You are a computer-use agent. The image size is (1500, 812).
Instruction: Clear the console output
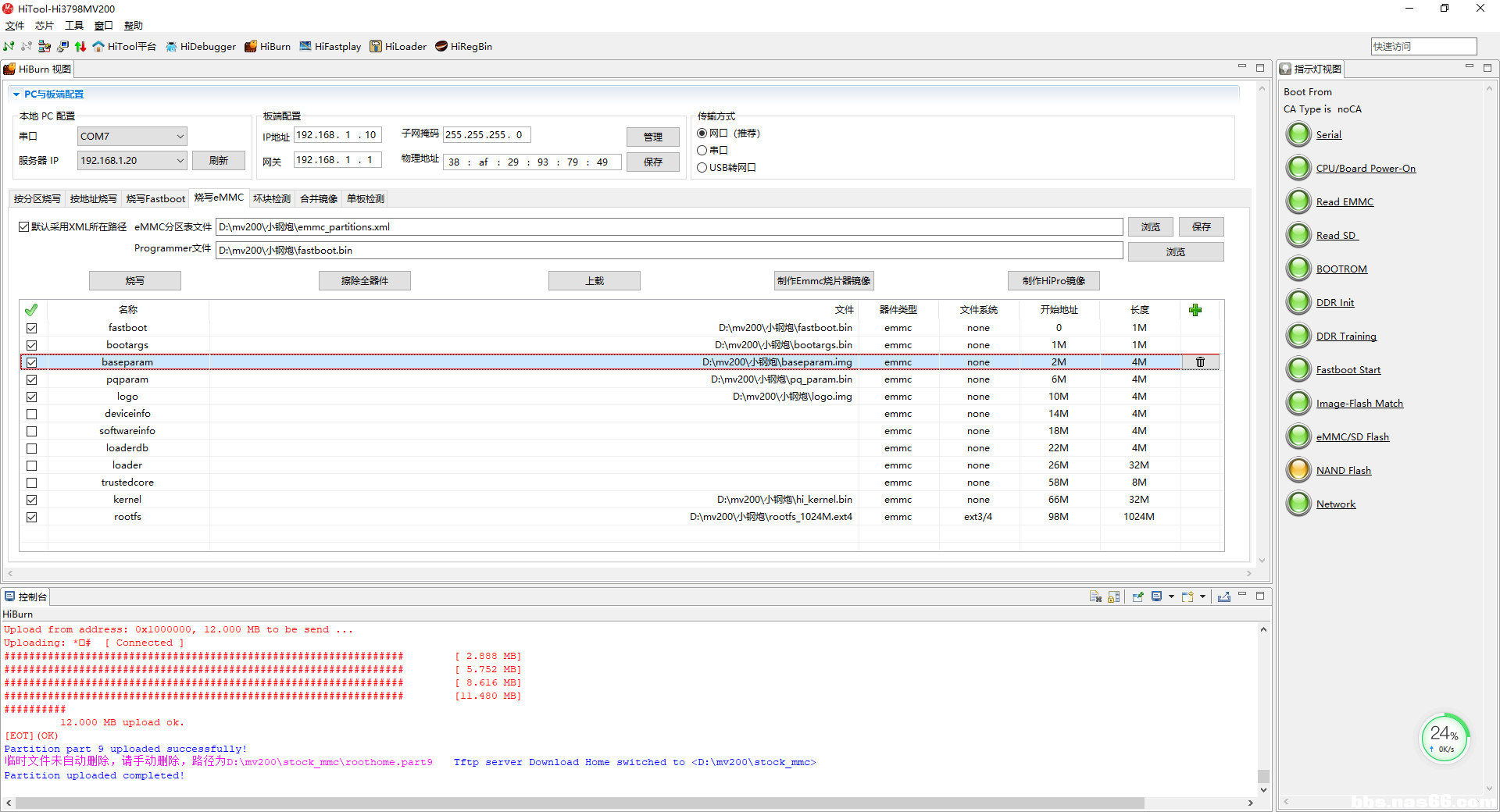(x=1095, y=597)
